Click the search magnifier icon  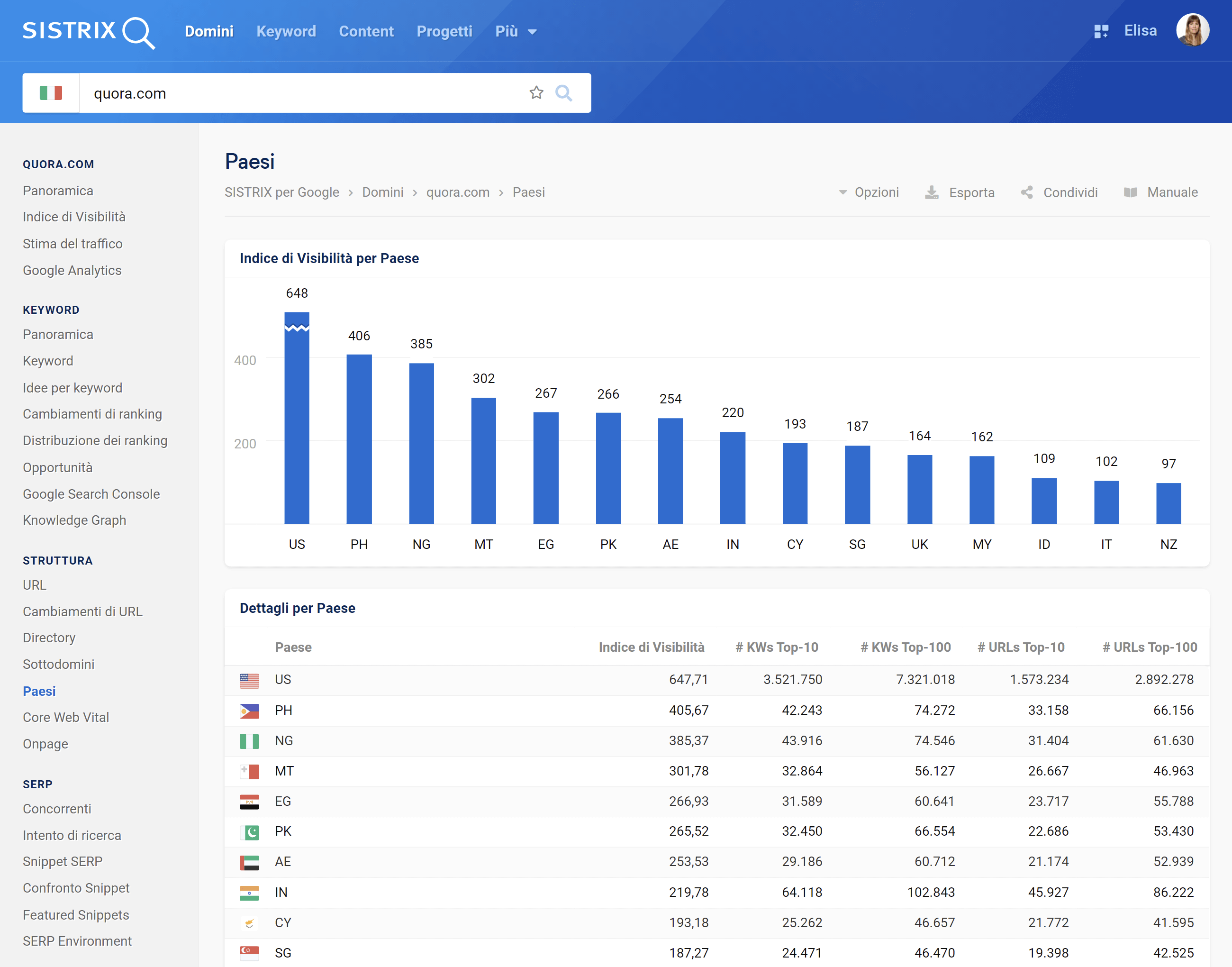(565, 94)
